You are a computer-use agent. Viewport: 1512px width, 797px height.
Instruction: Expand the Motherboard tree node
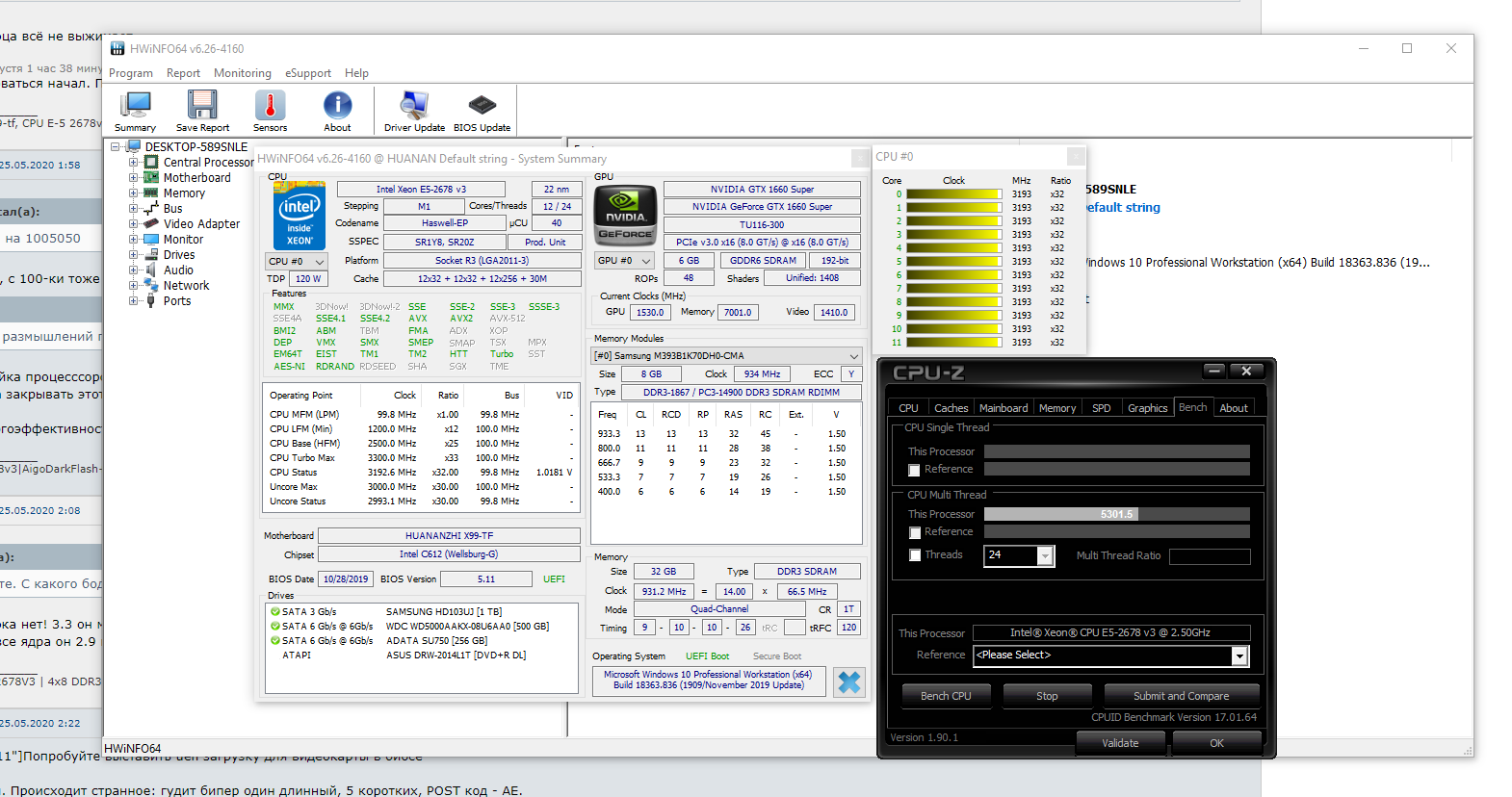[x=134, y=178]
